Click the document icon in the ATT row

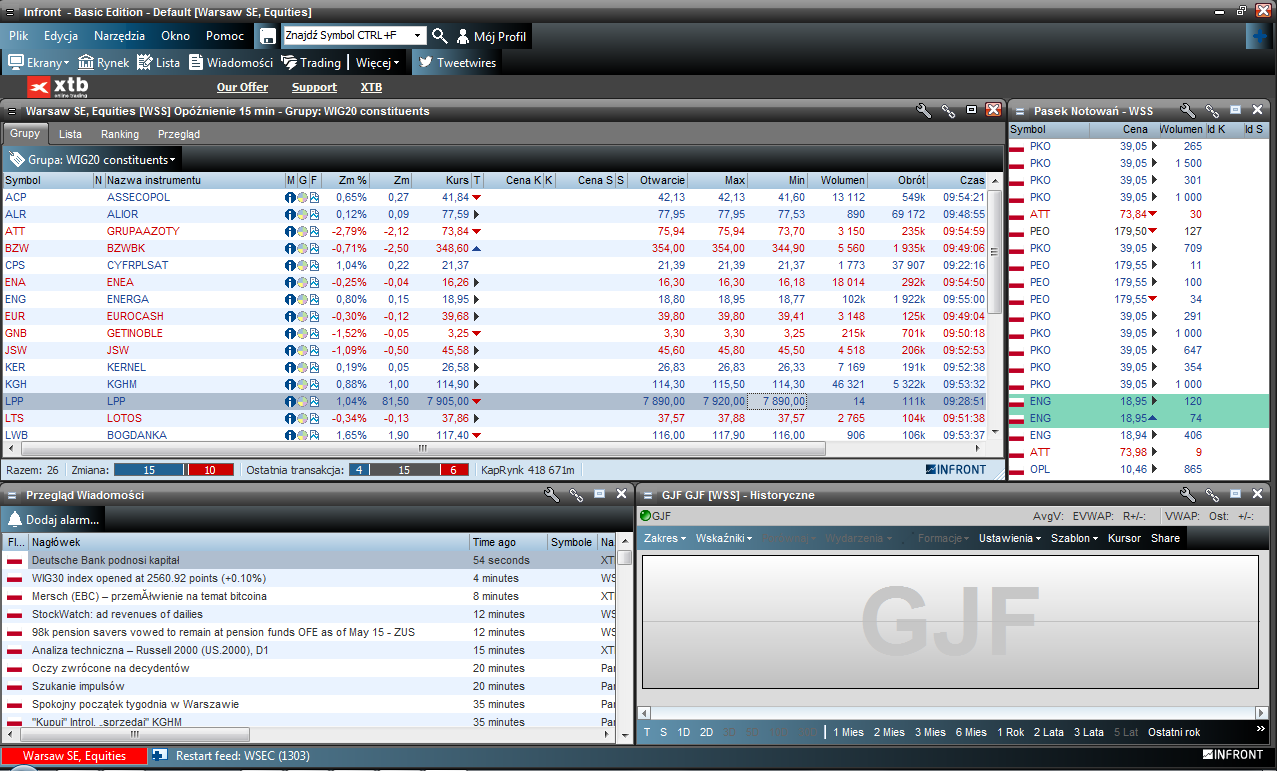(x=314, y=231)
